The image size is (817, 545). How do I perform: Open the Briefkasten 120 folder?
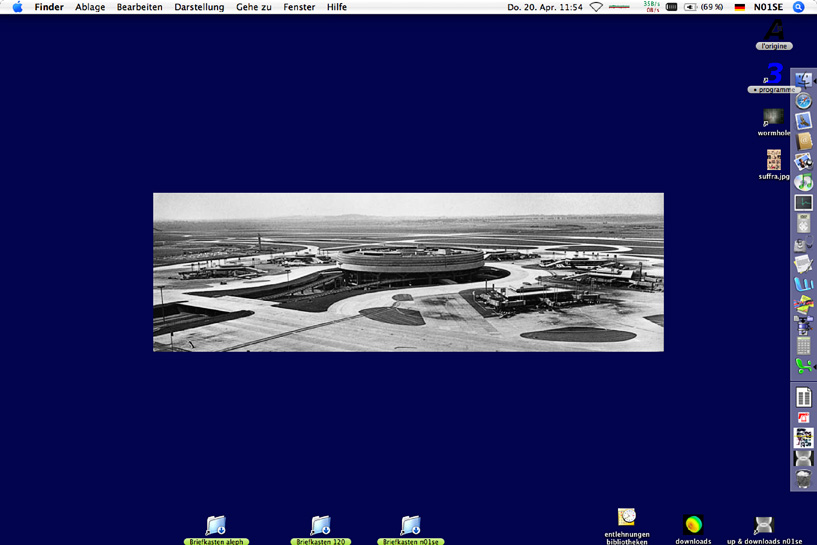[321, 526]
